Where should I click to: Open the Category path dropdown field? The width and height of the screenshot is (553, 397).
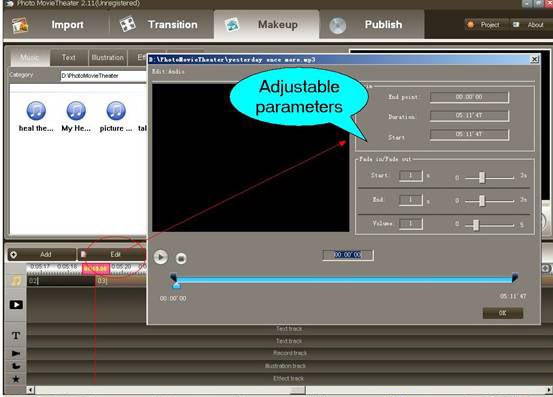click(104, 75)
